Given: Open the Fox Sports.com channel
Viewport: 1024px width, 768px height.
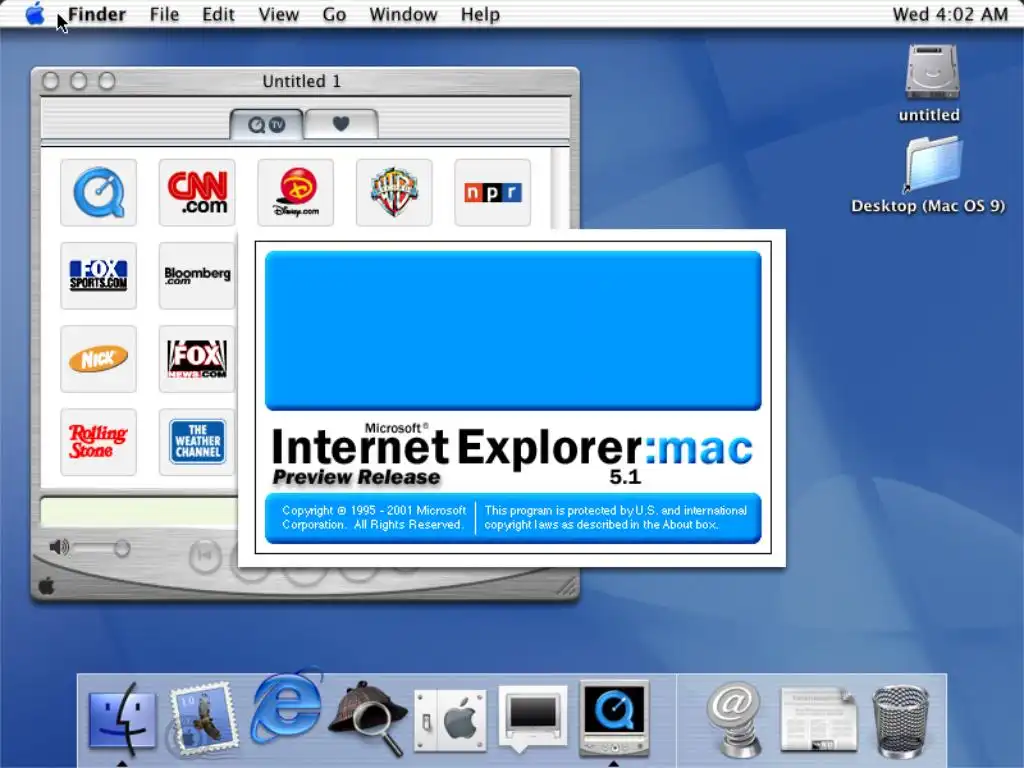Looking at the screenshot, I should (99, 276).
